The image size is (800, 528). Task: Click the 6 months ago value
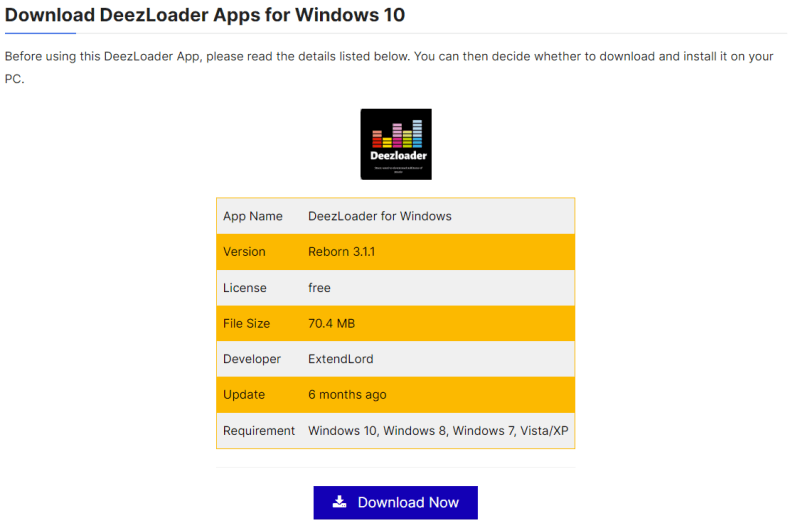coord(347,395)
